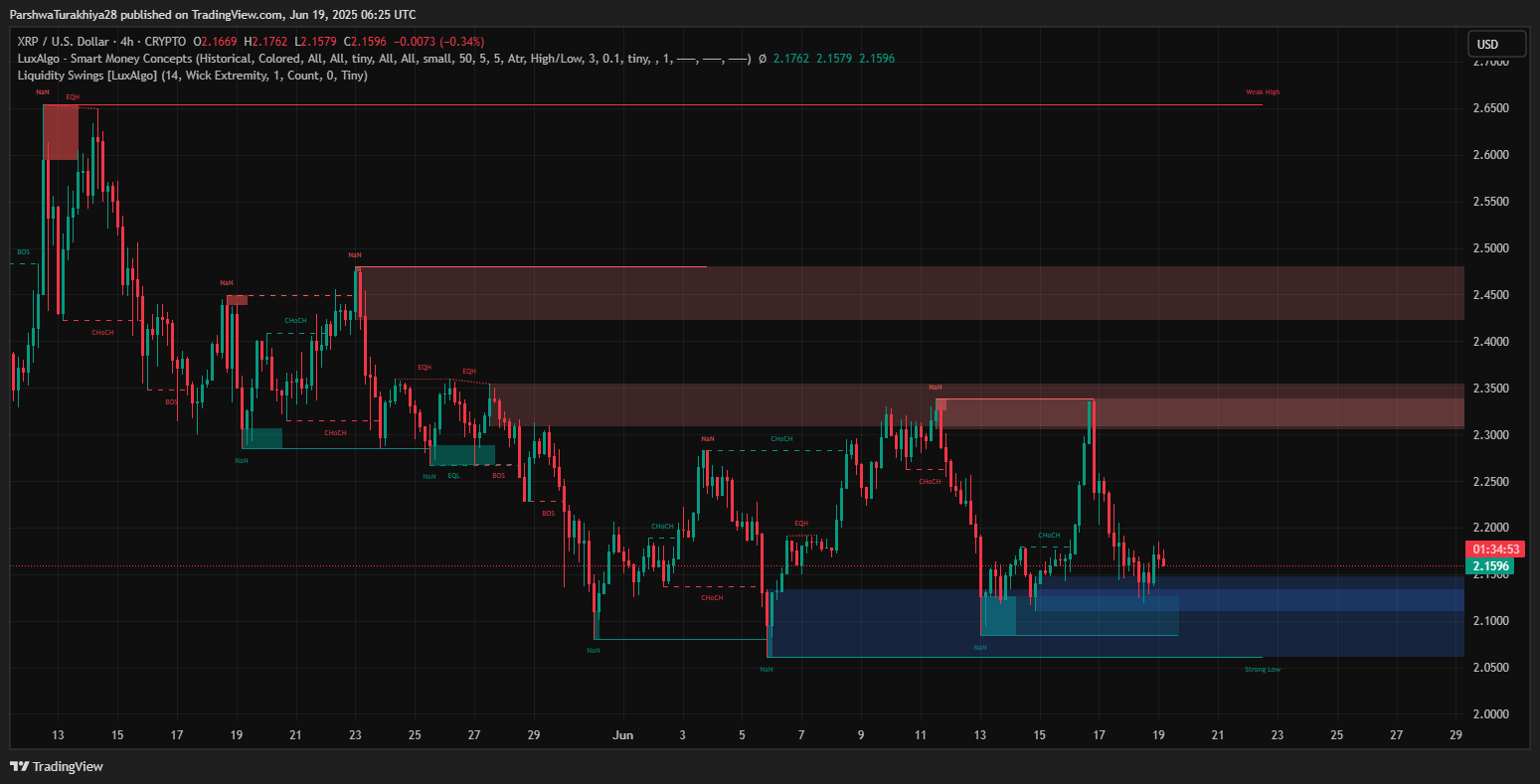Click the 'Strong Low' chart label
The width and height of the screenshot is (1540, 784).
point(1262,670)
